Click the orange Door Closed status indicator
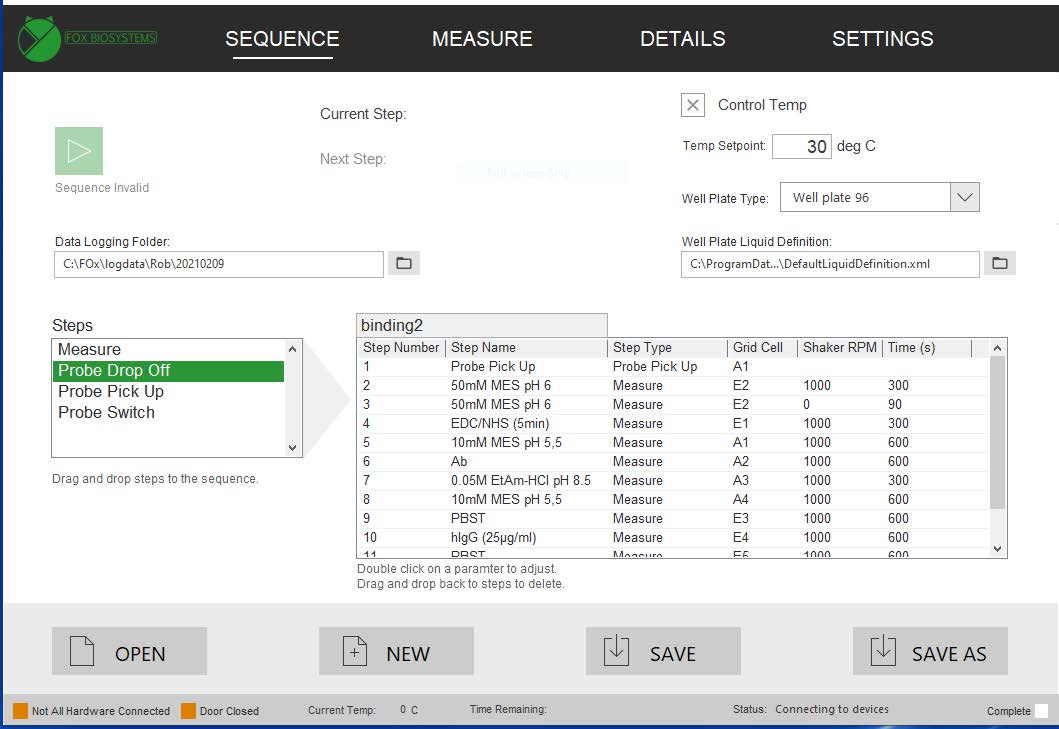This screenshot has width=1059, height=729. tap(188, 711)
